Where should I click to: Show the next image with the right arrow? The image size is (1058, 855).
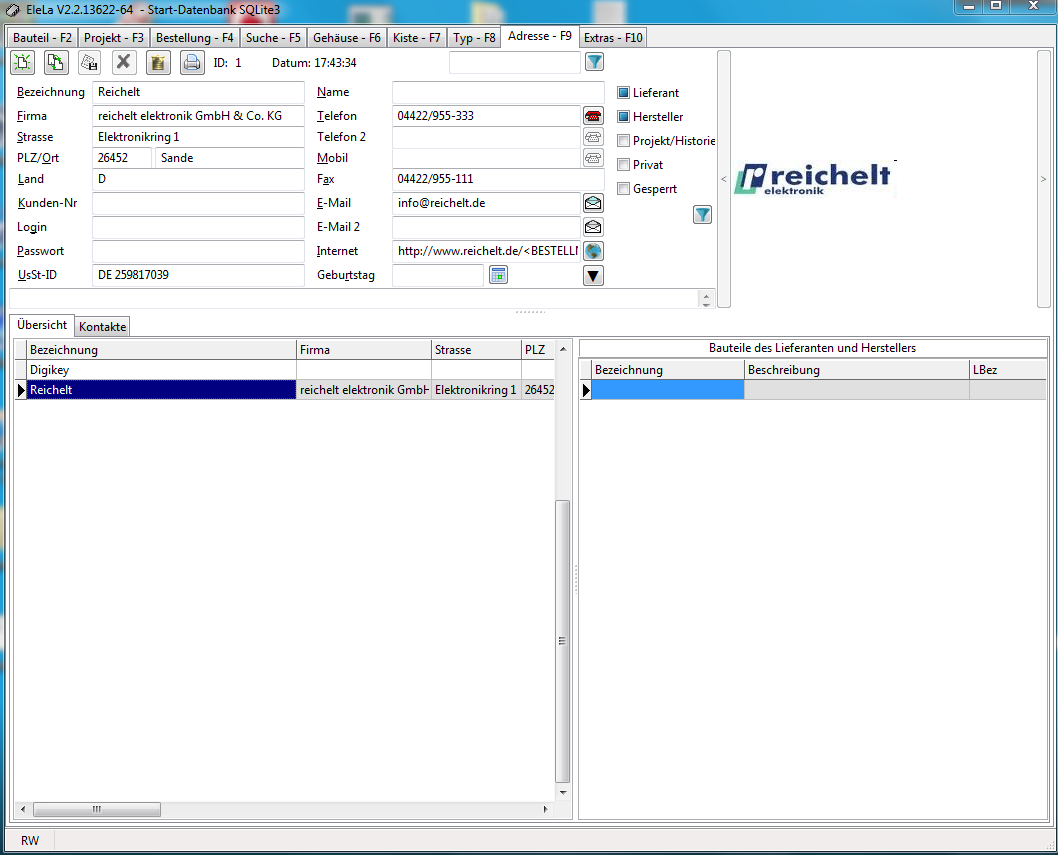pyautogui.click(x=1043, y=180)
